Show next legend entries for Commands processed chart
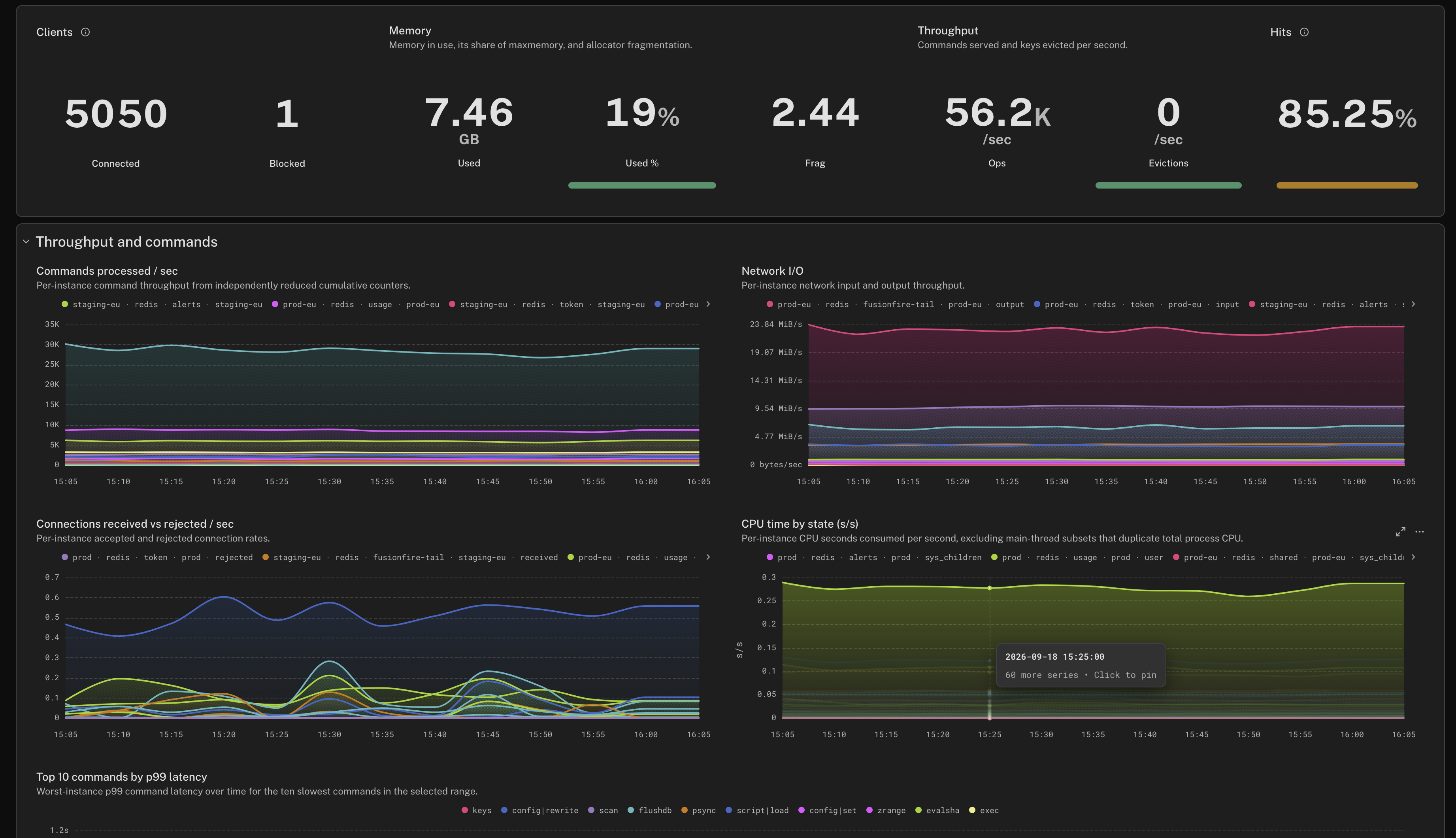Image resolution: width=1456 pixels, height=838 pixels. tap(708, 304)
